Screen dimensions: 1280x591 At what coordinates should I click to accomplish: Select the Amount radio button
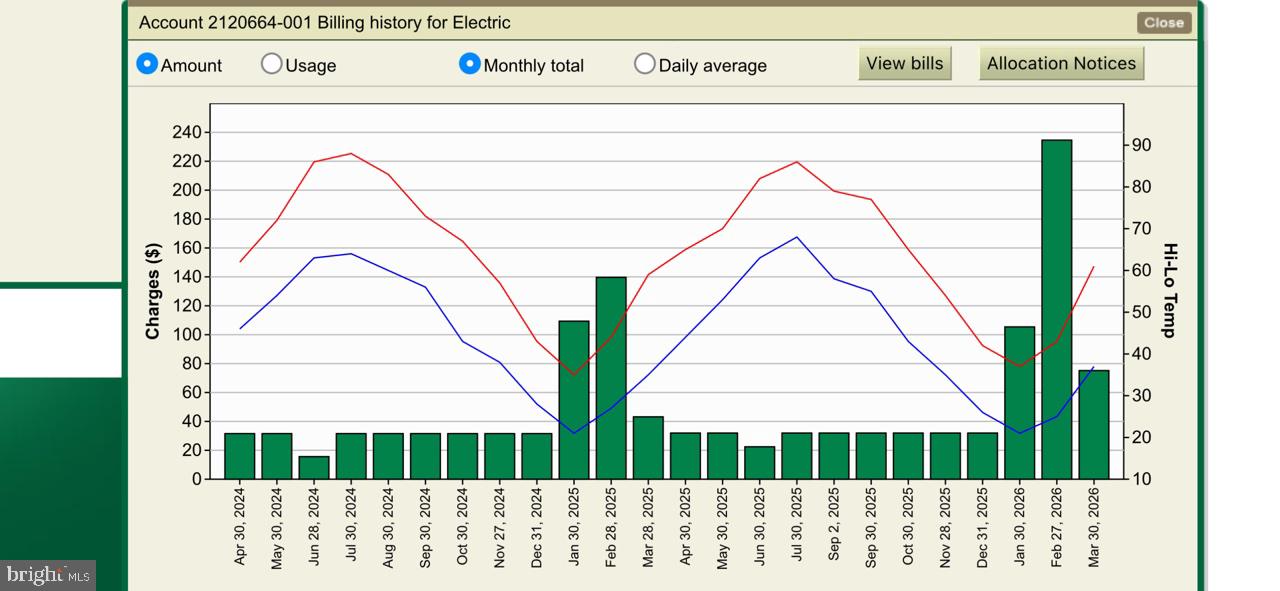coord(147,64)
